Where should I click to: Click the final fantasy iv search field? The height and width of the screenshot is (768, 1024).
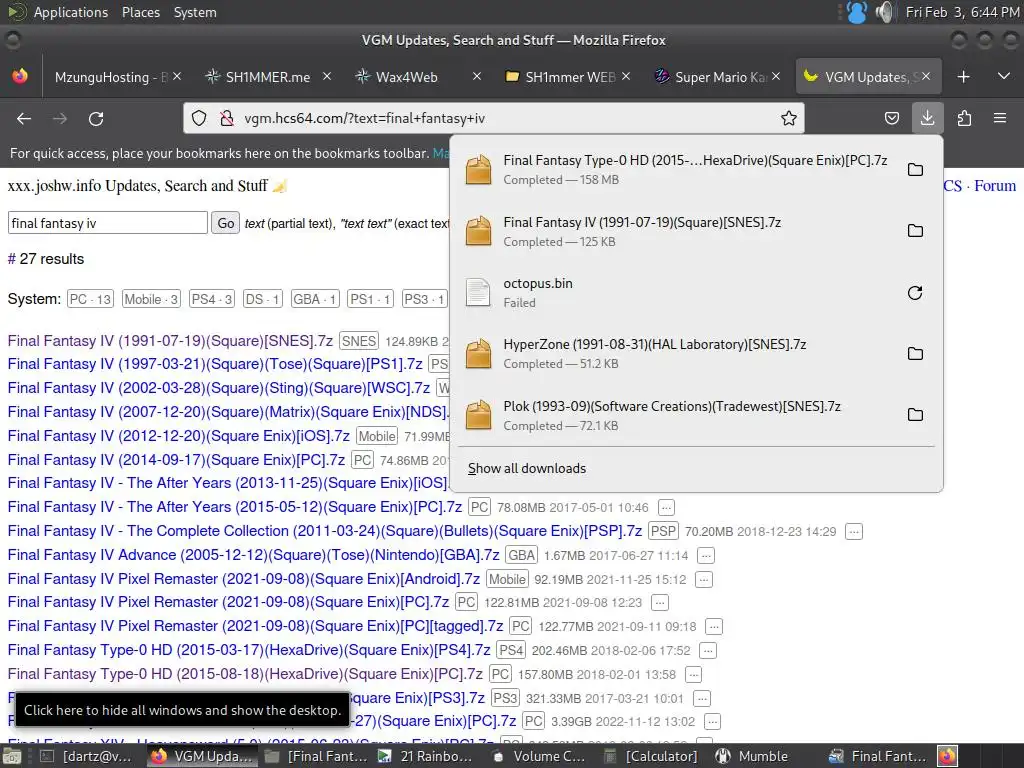(x=108, y=223)
